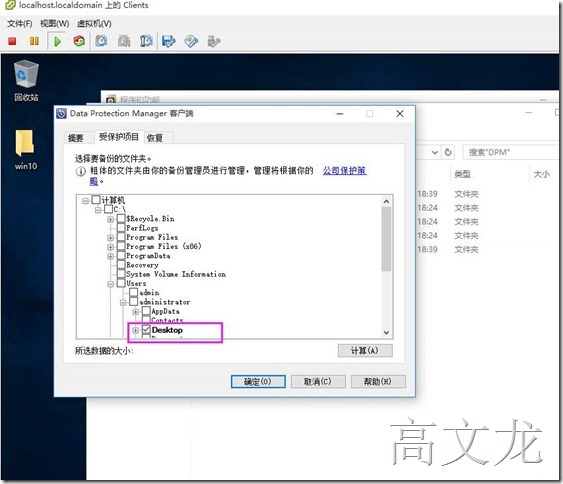This screenshot has height=484, width=563.
Task: Collapse the 计算机 tree node
Action: pyautogui.click(x=85, y=200)
